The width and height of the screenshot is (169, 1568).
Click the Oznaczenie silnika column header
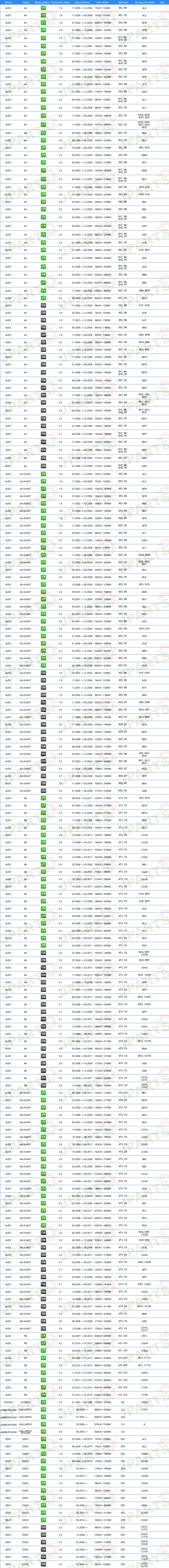coord(145,2)
